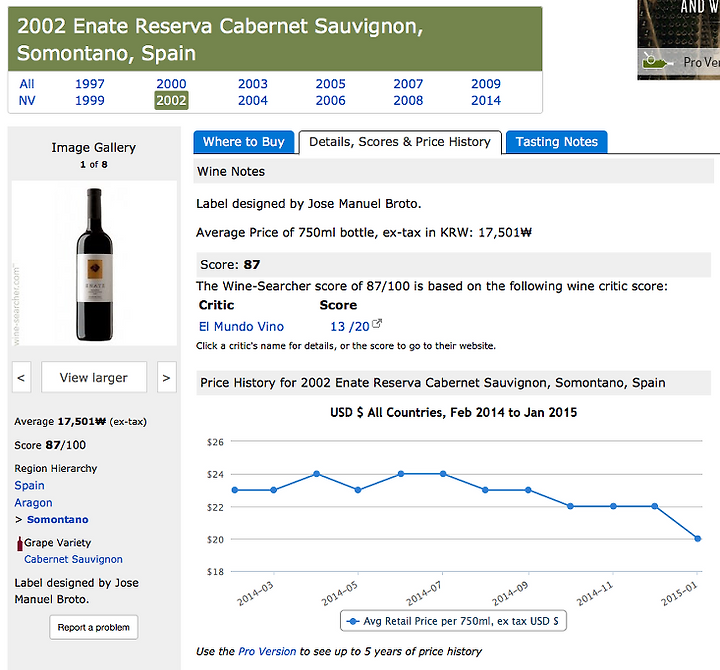The width and height of the screenshot is (720, 670).
Task: Toggle the Avg Retail Price legend marker
Action: tap(352, 621)
